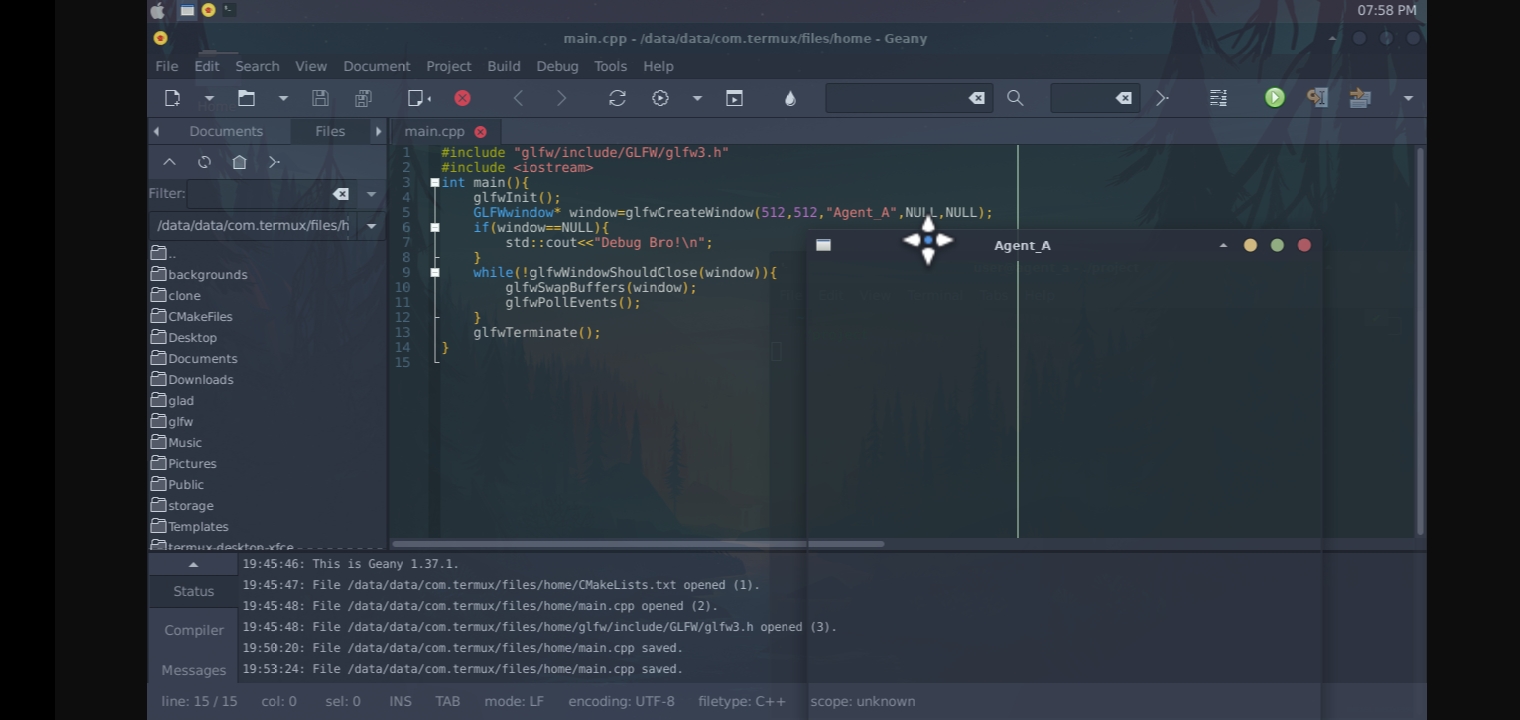The height and width of the screenshot is (720, 1520).
Task: Open the dropdown next to the Open icon
Action: pos(282,97)
